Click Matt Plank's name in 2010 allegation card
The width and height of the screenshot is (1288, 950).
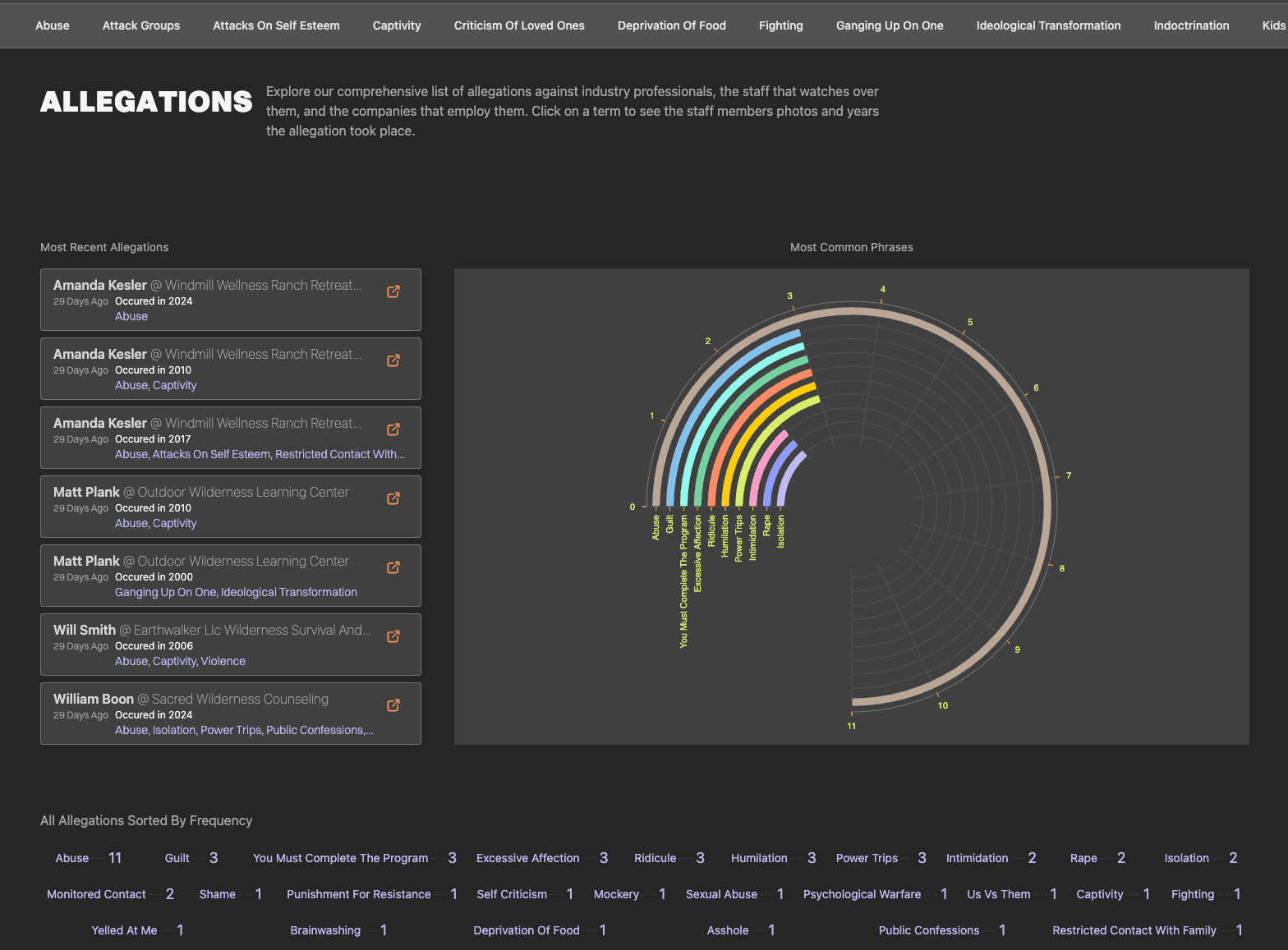[86, 492]
